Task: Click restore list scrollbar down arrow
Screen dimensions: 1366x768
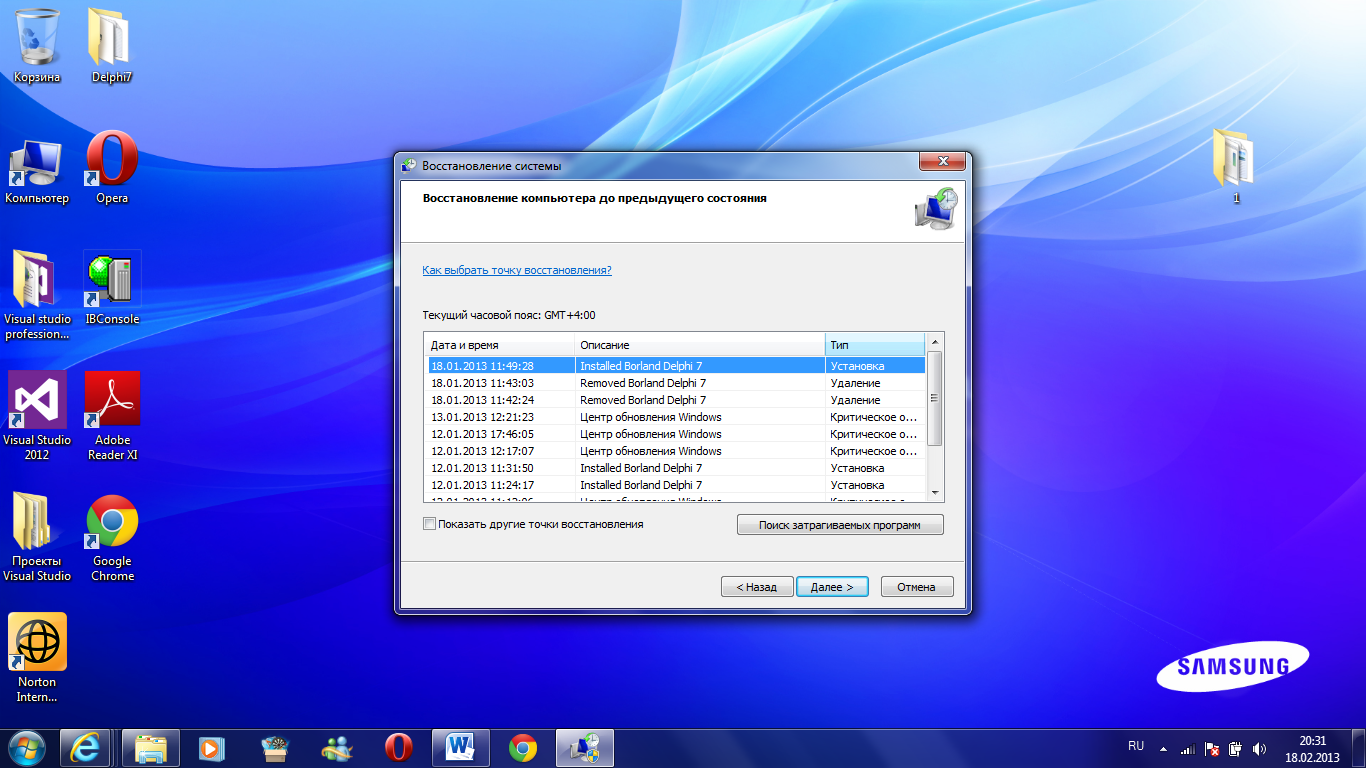Action: (935, 493)
